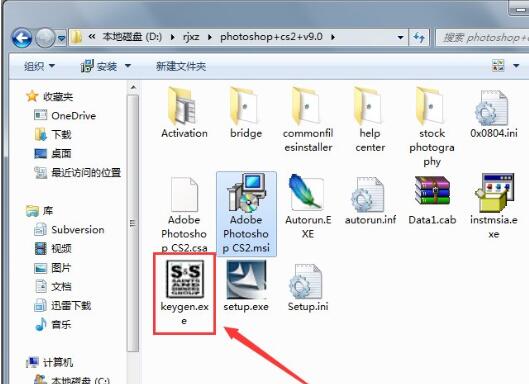
Task: Select 迅雷下载 library
Action: pyautogui.click(x=63, y=306)
